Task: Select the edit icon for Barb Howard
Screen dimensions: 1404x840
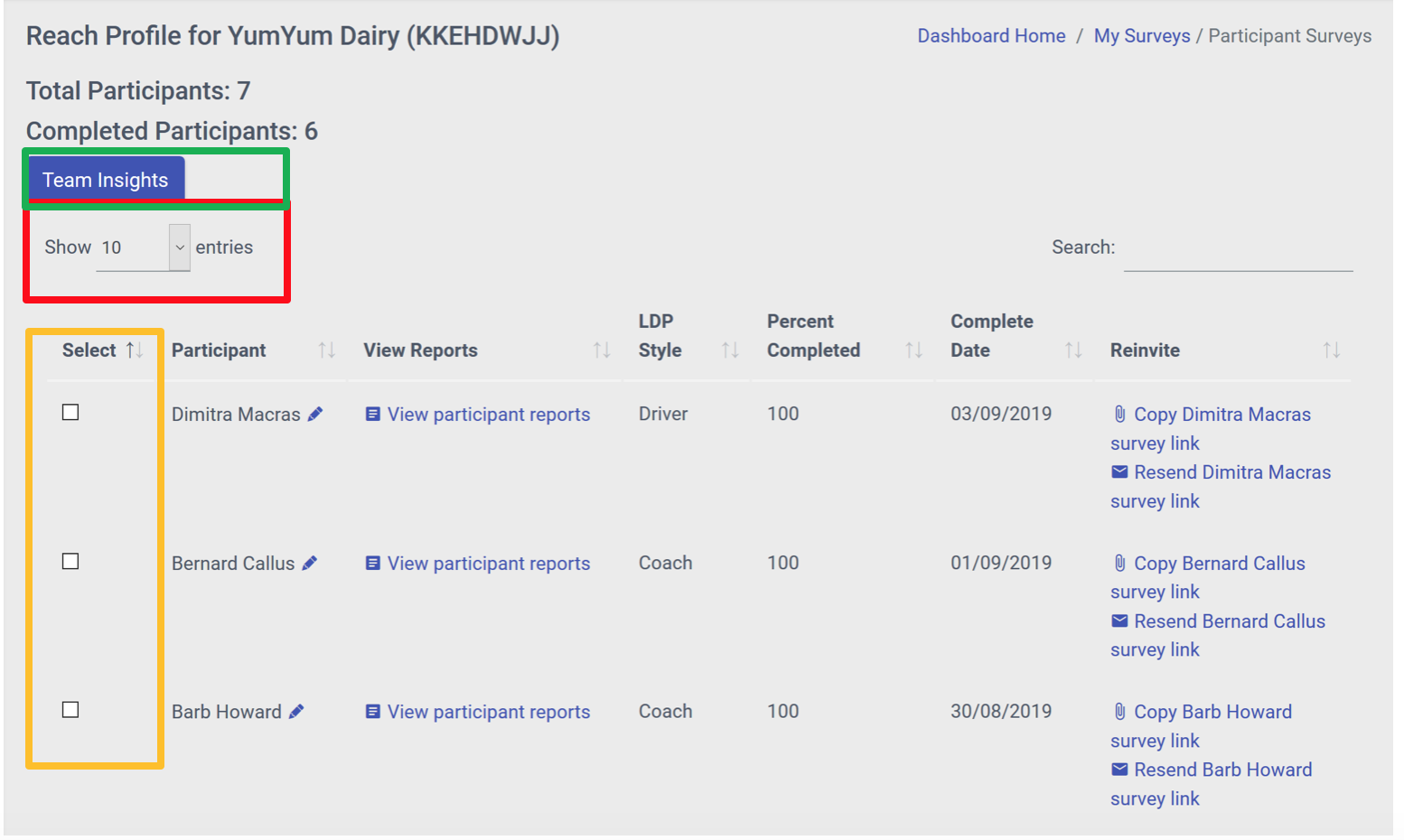Action: tap(297, 711)
